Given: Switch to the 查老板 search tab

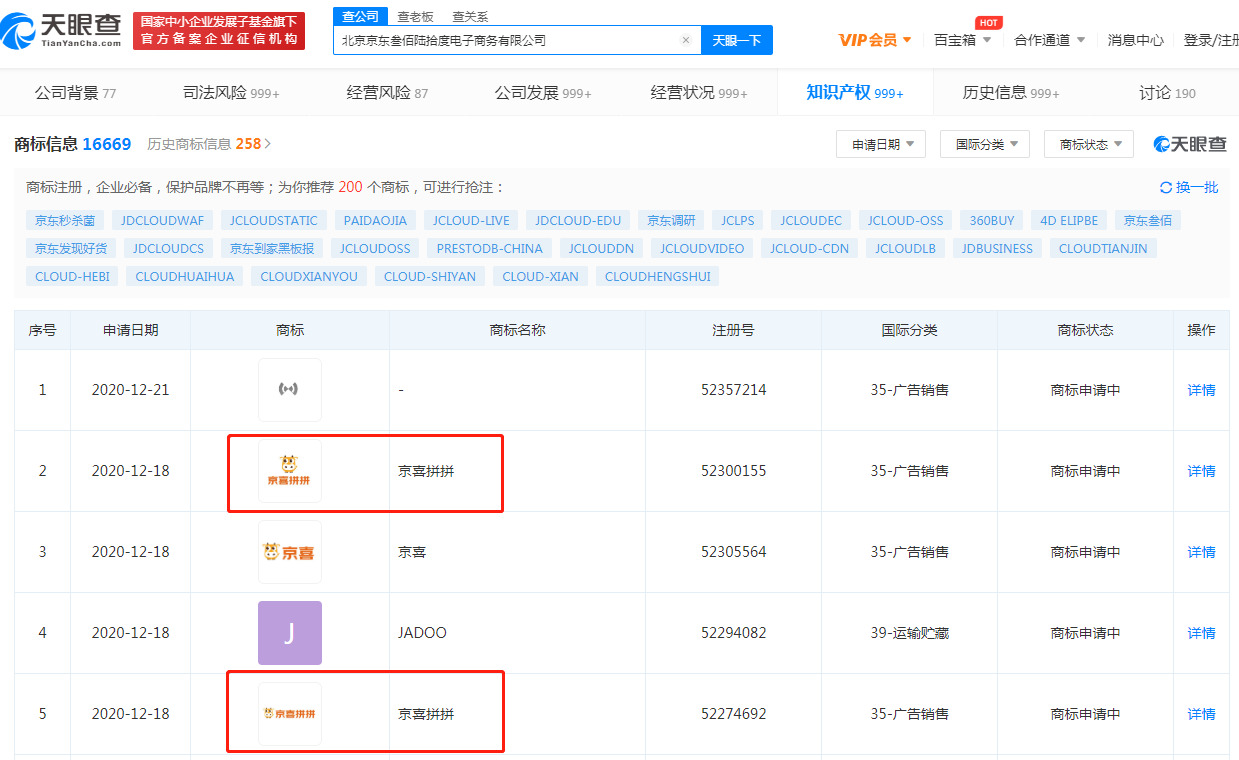Looking at the screenshot, I should [415, 16].
